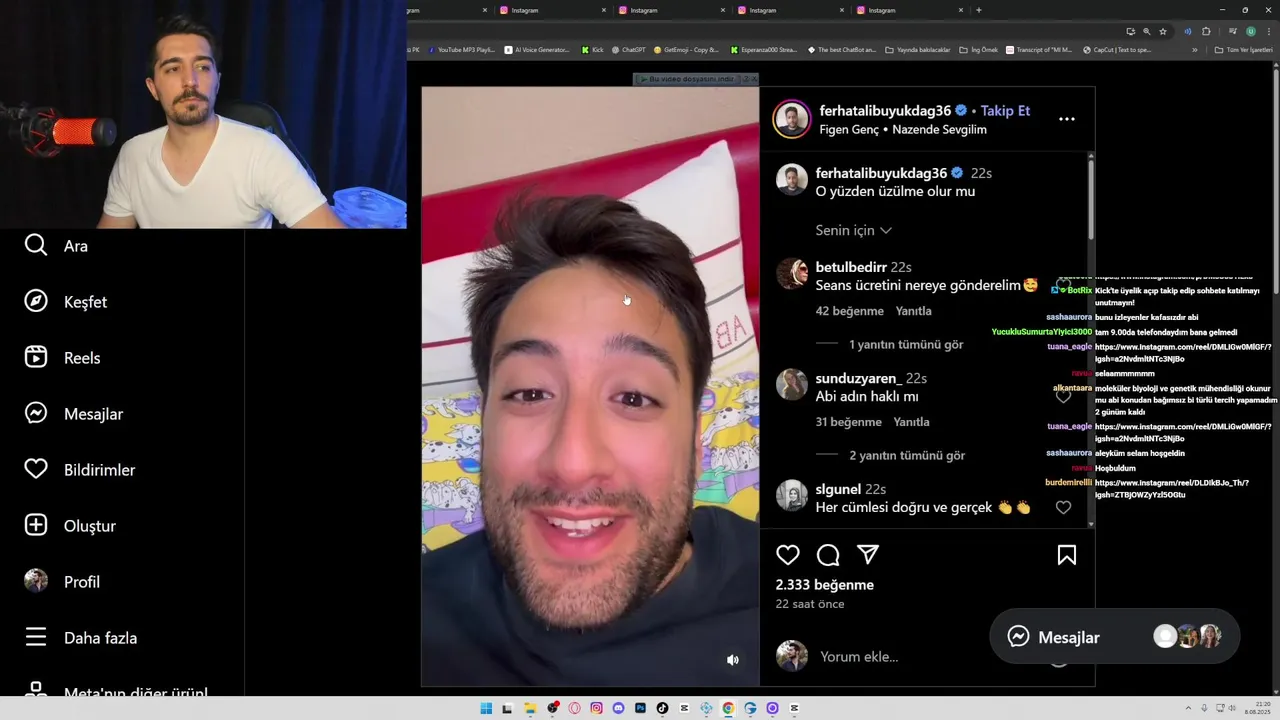The image size is (1280, 720).
Task: Click Takip Et to follow ferhatalibuyukdag36
Action: [1005, 111]
